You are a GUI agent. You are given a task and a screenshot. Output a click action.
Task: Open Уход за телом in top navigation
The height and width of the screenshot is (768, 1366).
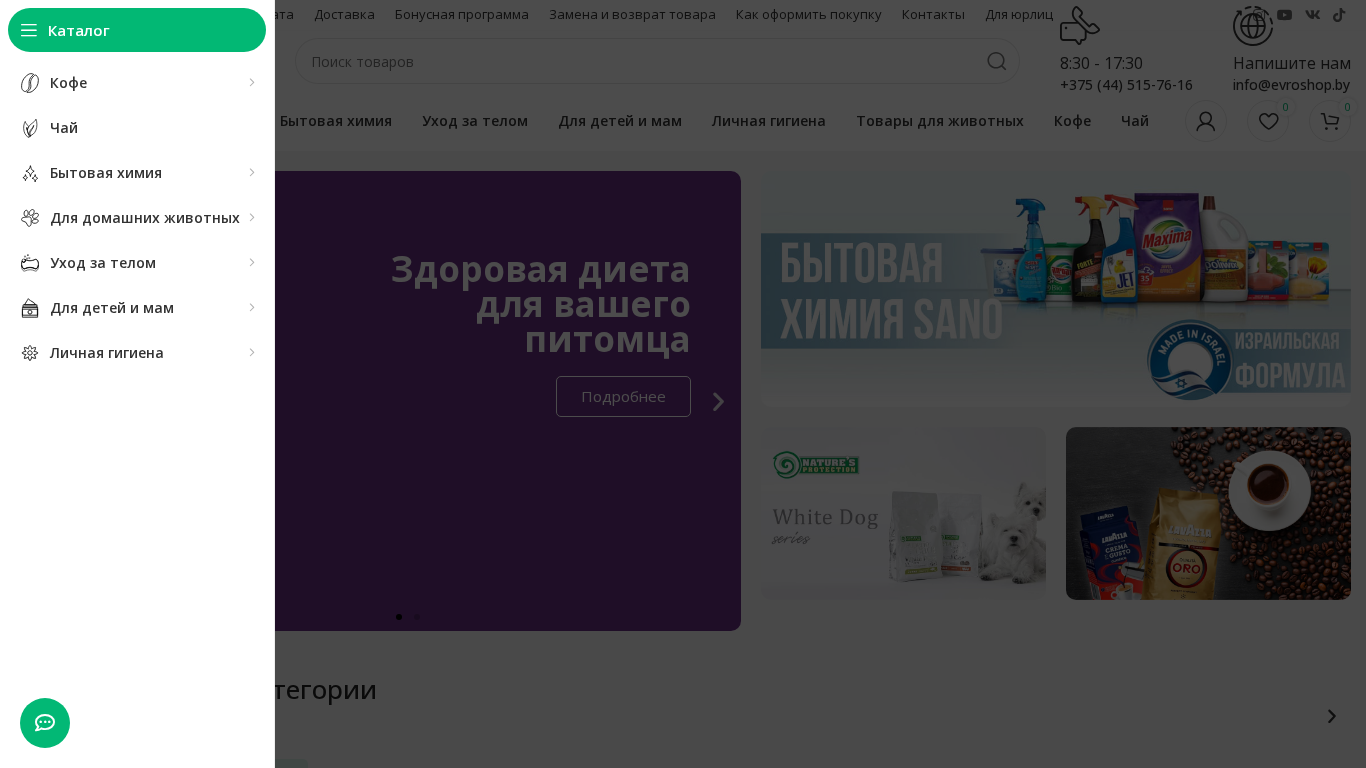point(475,121)
